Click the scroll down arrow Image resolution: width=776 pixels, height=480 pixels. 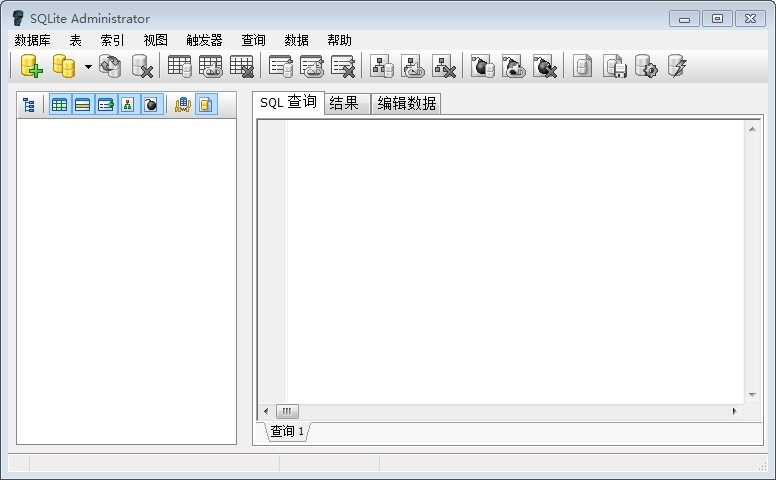752,395
